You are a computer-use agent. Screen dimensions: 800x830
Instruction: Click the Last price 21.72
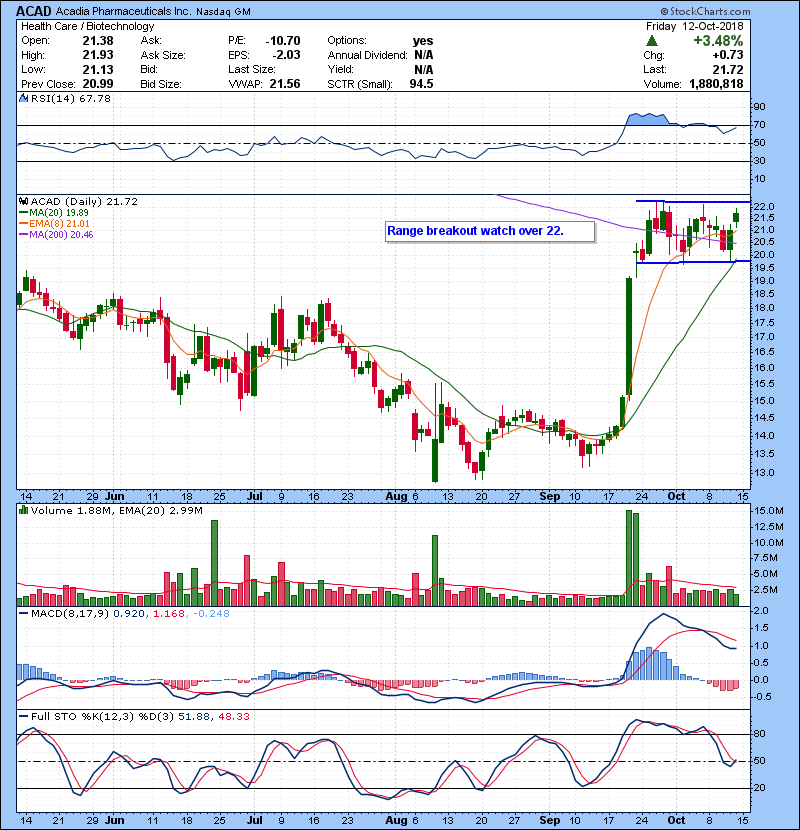coord(728,69)
